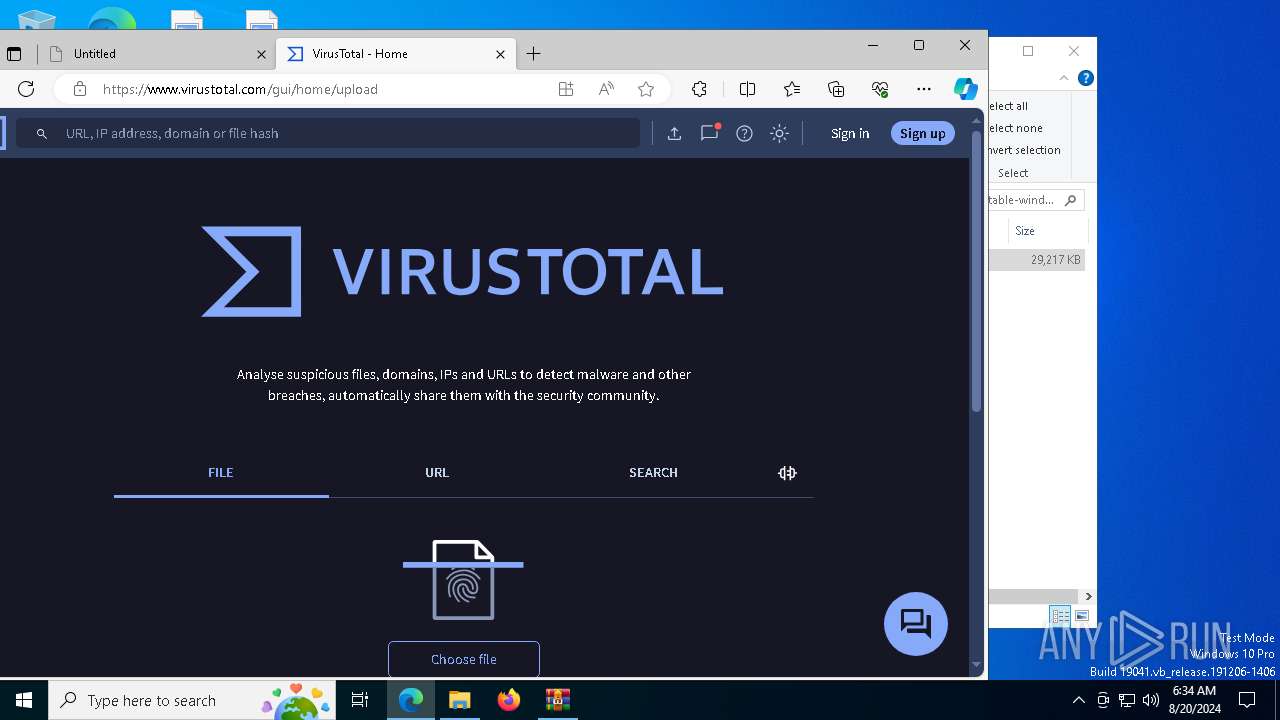Image resolution: width=1280 pixels, height=720 pixels.
Task: Click the page vertical scrollbar
Action: coord(977,270)
